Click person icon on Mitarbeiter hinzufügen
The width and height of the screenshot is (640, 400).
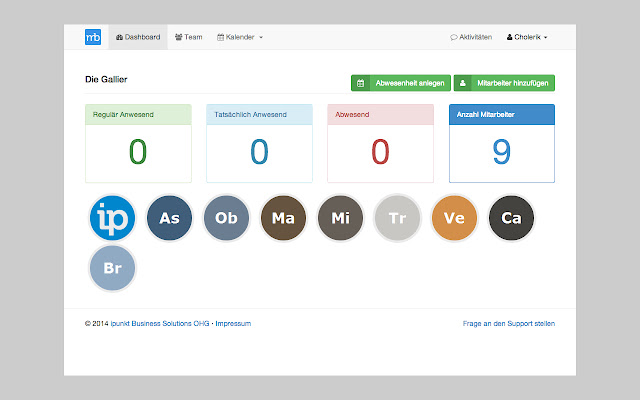point(463,83)
